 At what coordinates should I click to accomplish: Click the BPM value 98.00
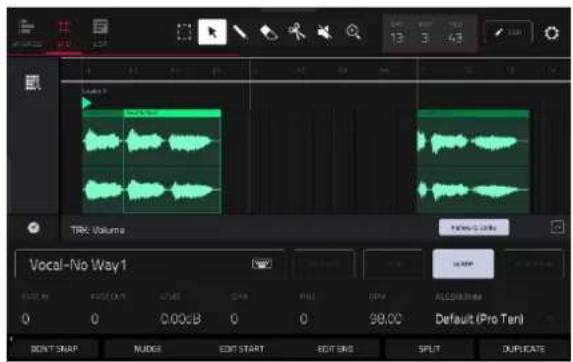pos(386,319)
